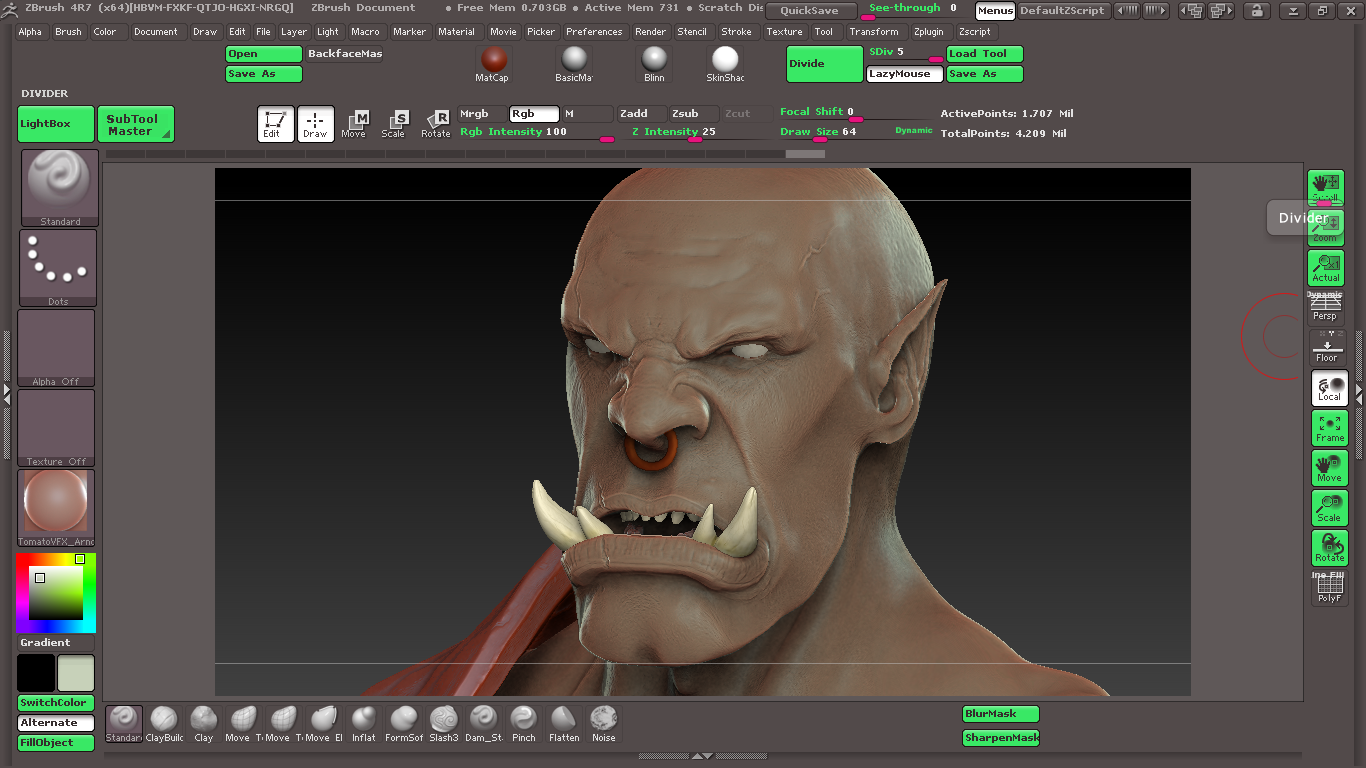The height and width of the screenshot is (768, 1366).
Task: Activate Rotate mode in the top shelf
Action: point(436,124)
